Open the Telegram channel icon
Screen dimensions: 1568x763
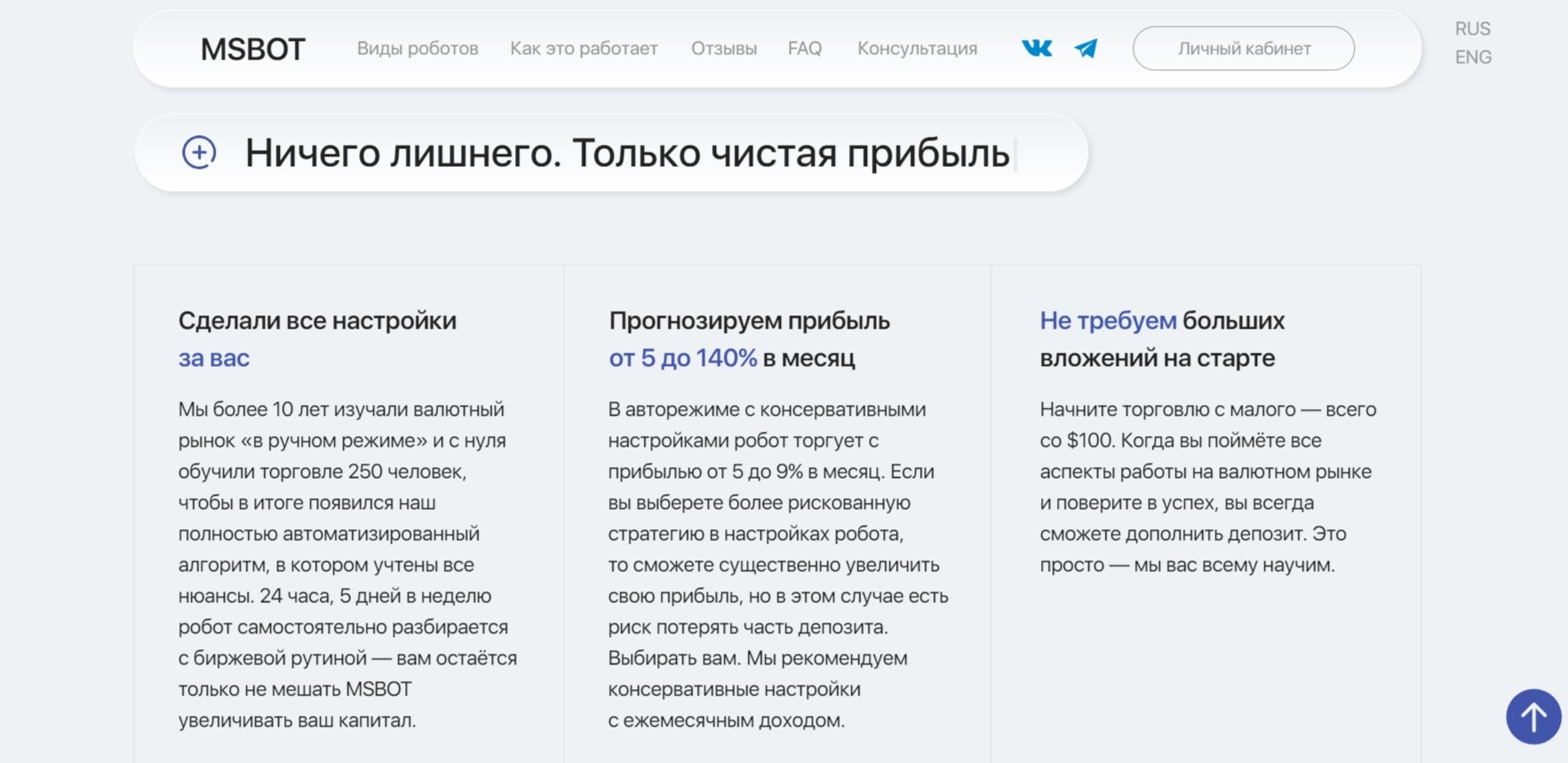click(x=1086, y=48)
